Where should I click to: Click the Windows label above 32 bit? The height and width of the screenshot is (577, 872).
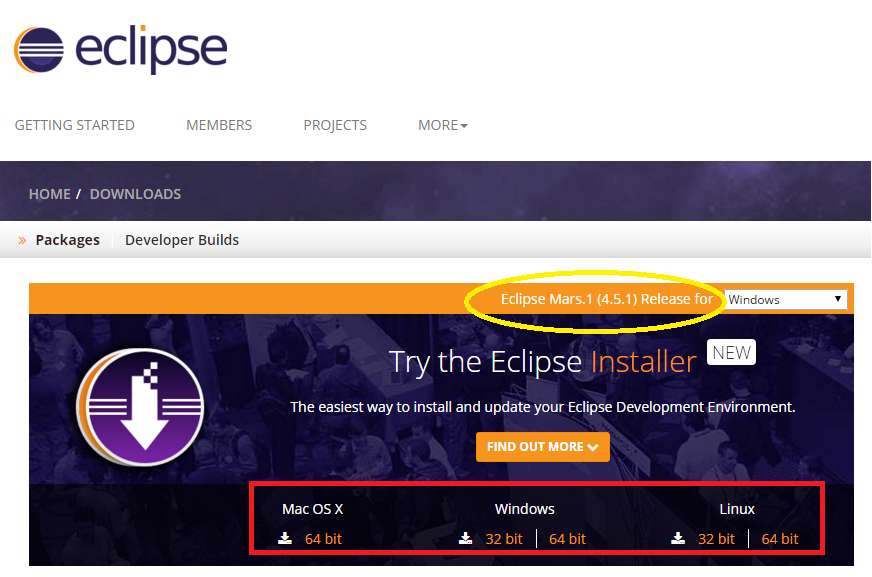[x=524, y=509]
